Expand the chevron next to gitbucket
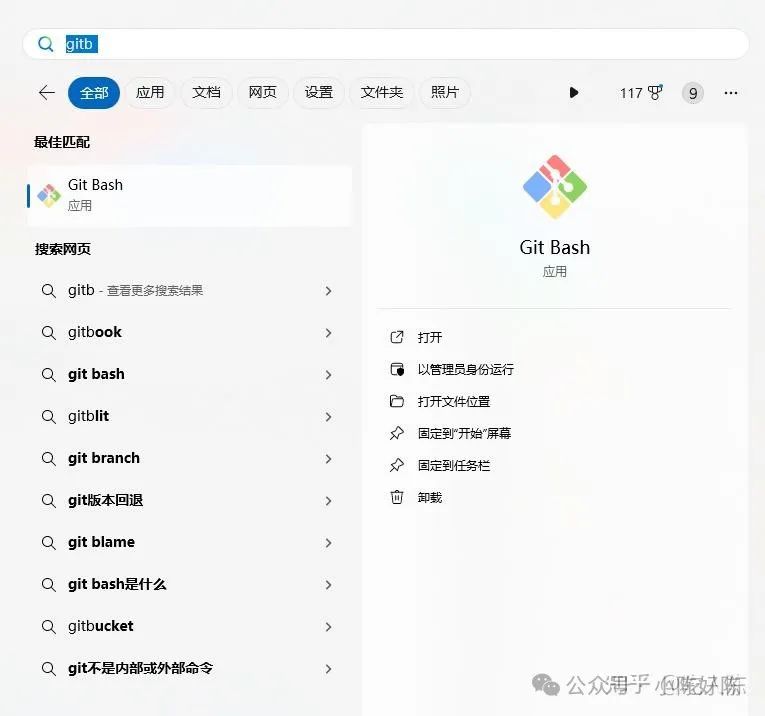 (328, 627)
